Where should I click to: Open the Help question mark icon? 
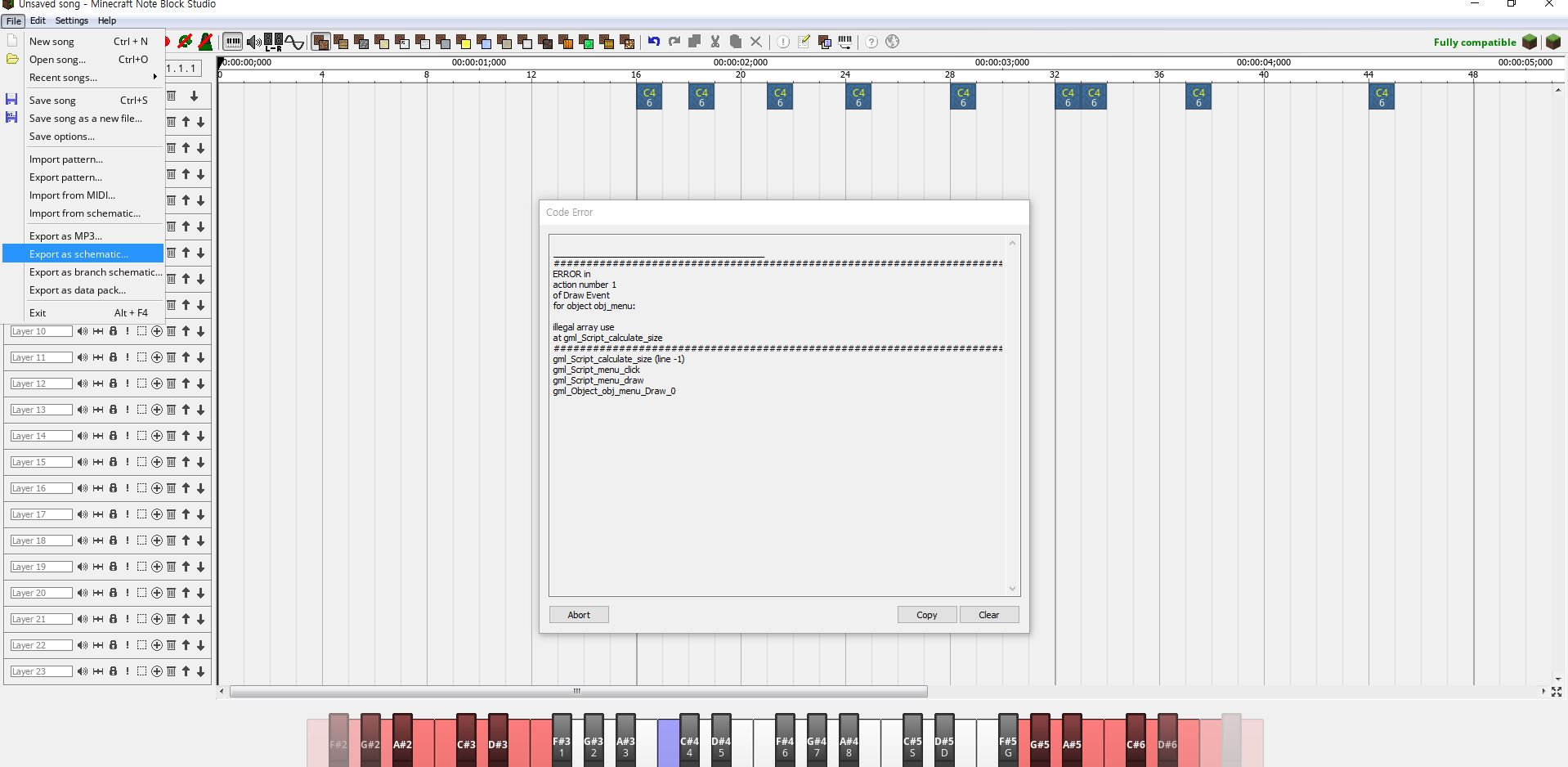(871, 41)
